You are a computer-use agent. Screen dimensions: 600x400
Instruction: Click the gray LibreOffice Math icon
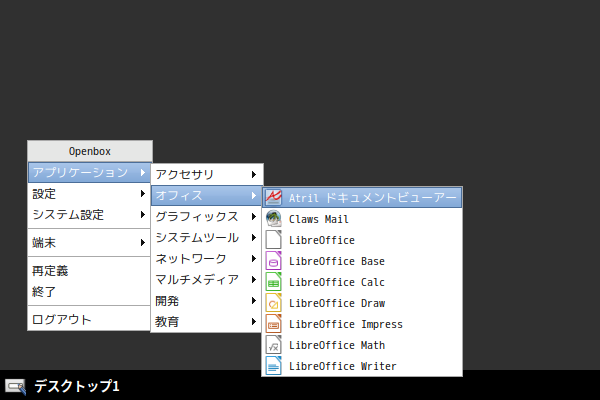coord(274,345)
